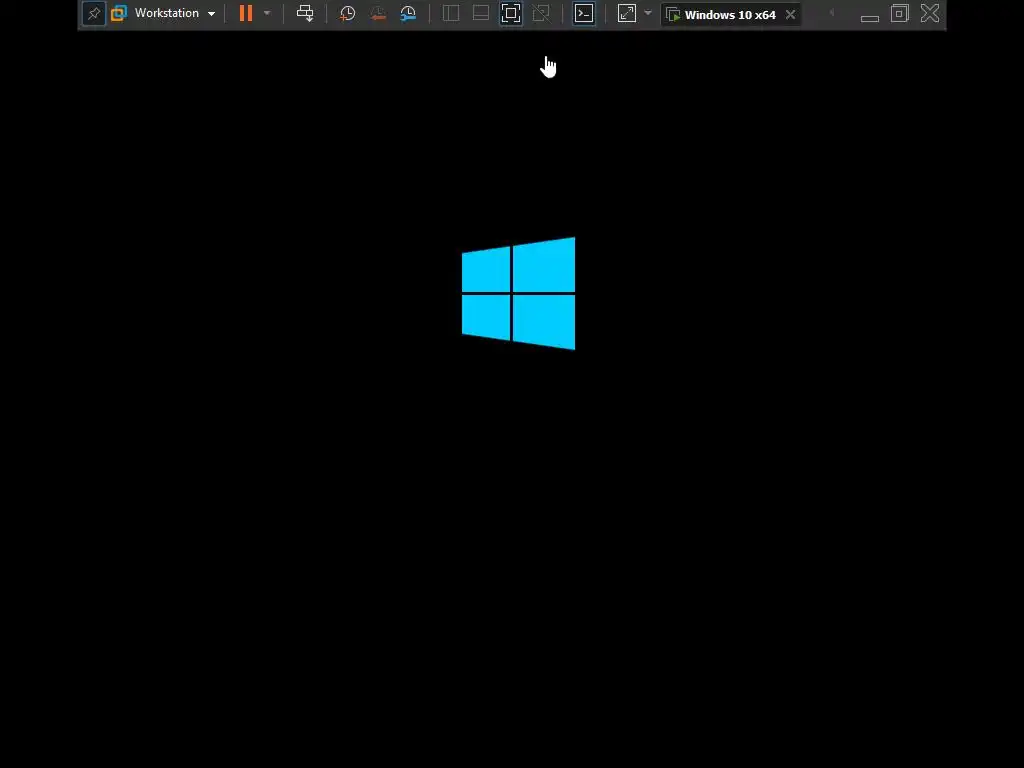Show or hide the library sidebar
The height and width of the screenshot is (768, 1024).
(x=451, y=13)
